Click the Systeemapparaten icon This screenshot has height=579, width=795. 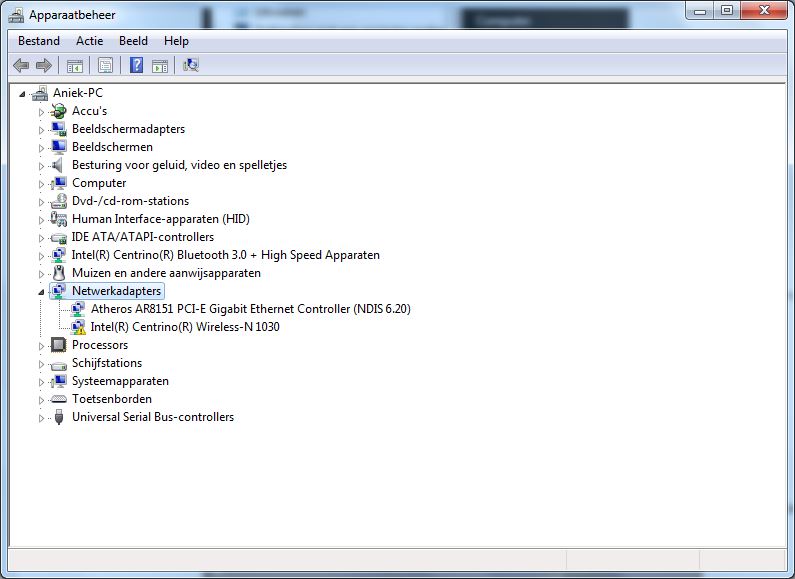coord(59,381)
